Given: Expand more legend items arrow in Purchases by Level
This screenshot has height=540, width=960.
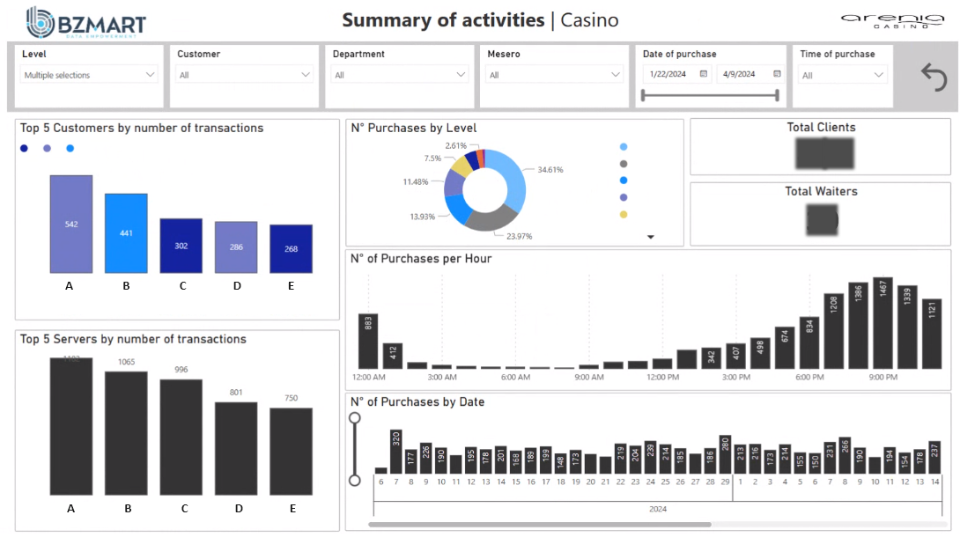Looking at the screenshot, I should tap(651, 237).
